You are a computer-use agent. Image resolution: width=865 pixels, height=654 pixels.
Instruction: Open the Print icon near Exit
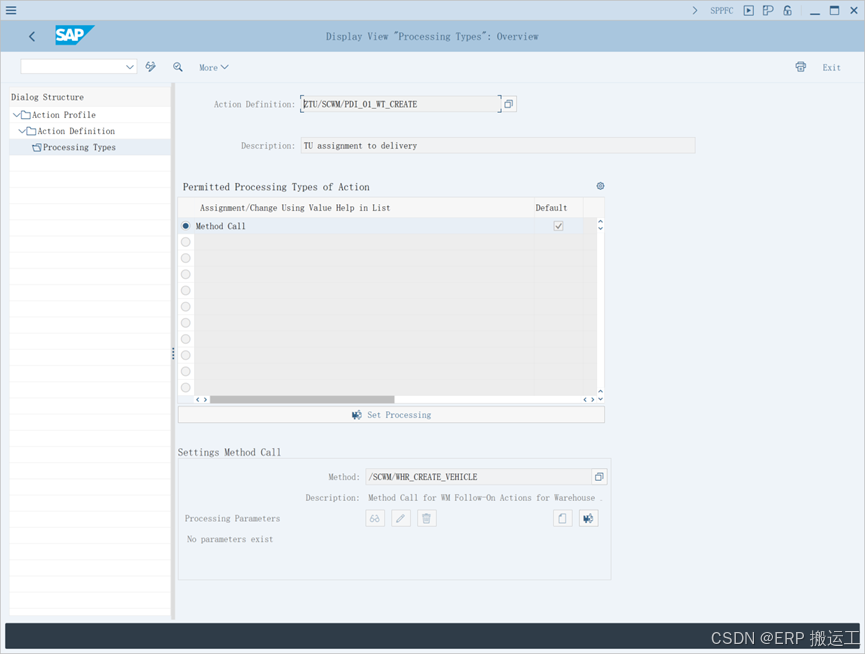point(800,67)
